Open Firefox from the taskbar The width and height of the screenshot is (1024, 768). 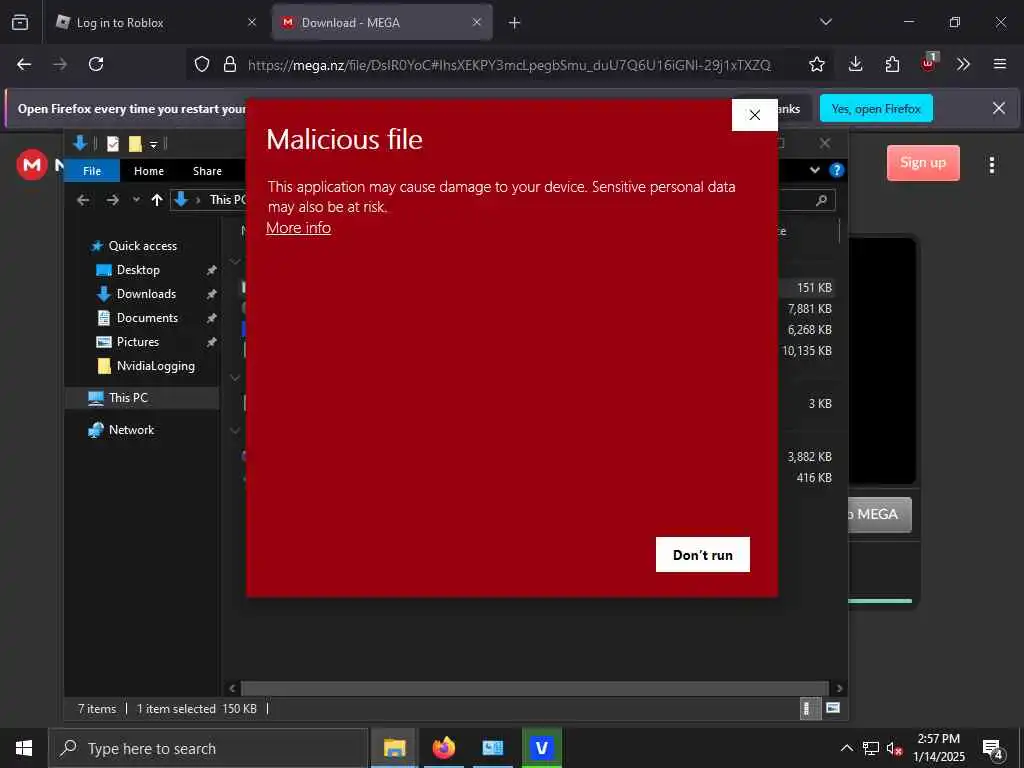click(x=443, y=748)
